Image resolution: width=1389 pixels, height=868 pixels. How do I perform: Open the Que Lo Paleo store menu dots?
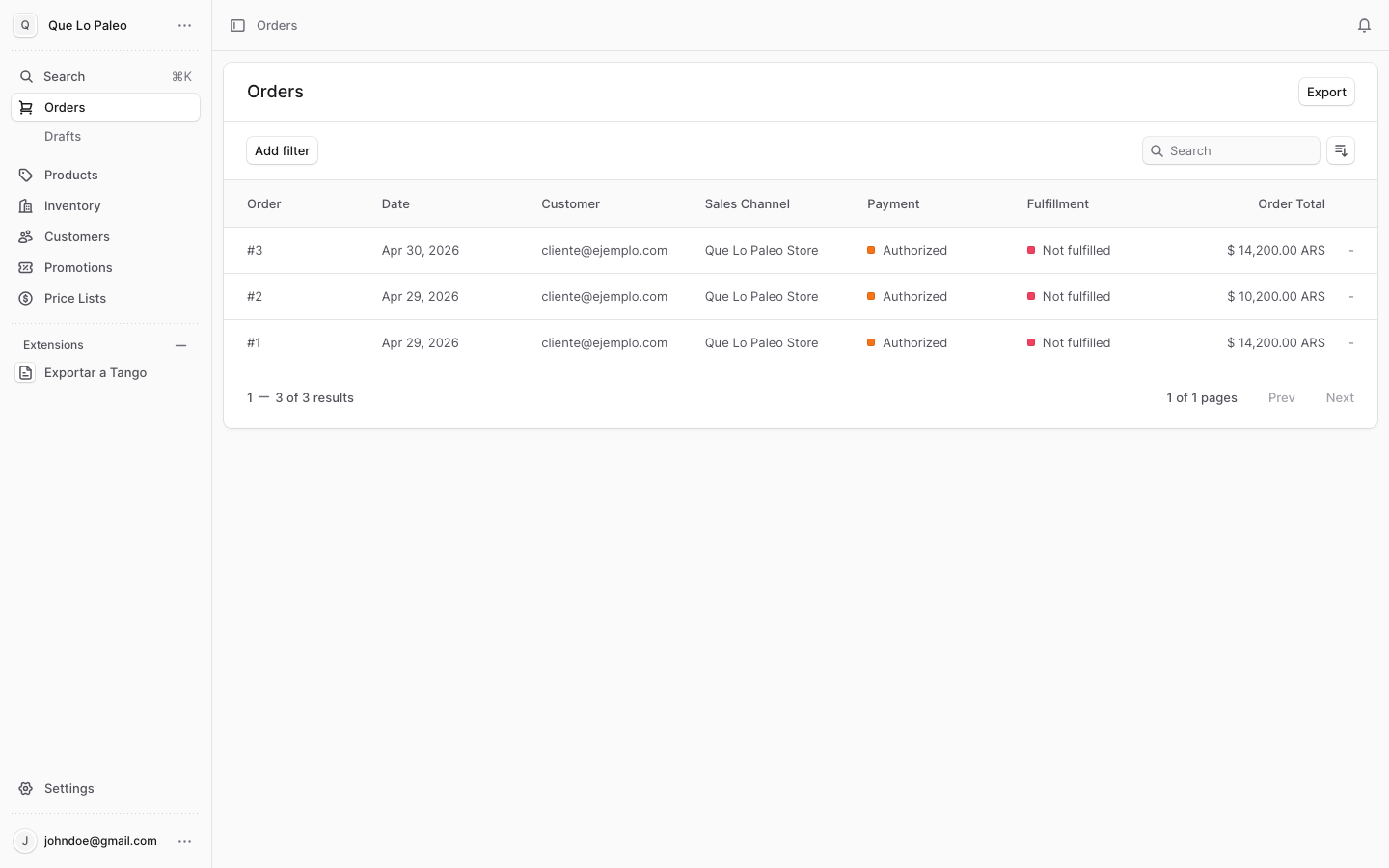coord(184,25)
